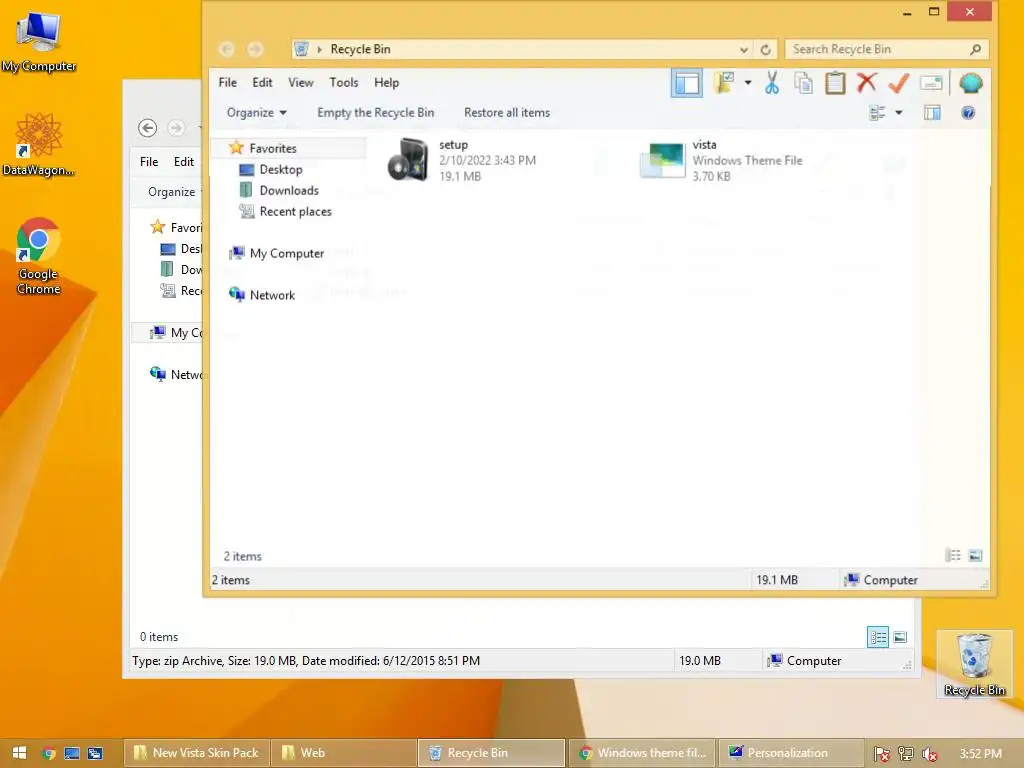The width and height of the screenshot is (1024, 768).
Task: Open the folder options dropdown arrow
Action: click(748, 83)
